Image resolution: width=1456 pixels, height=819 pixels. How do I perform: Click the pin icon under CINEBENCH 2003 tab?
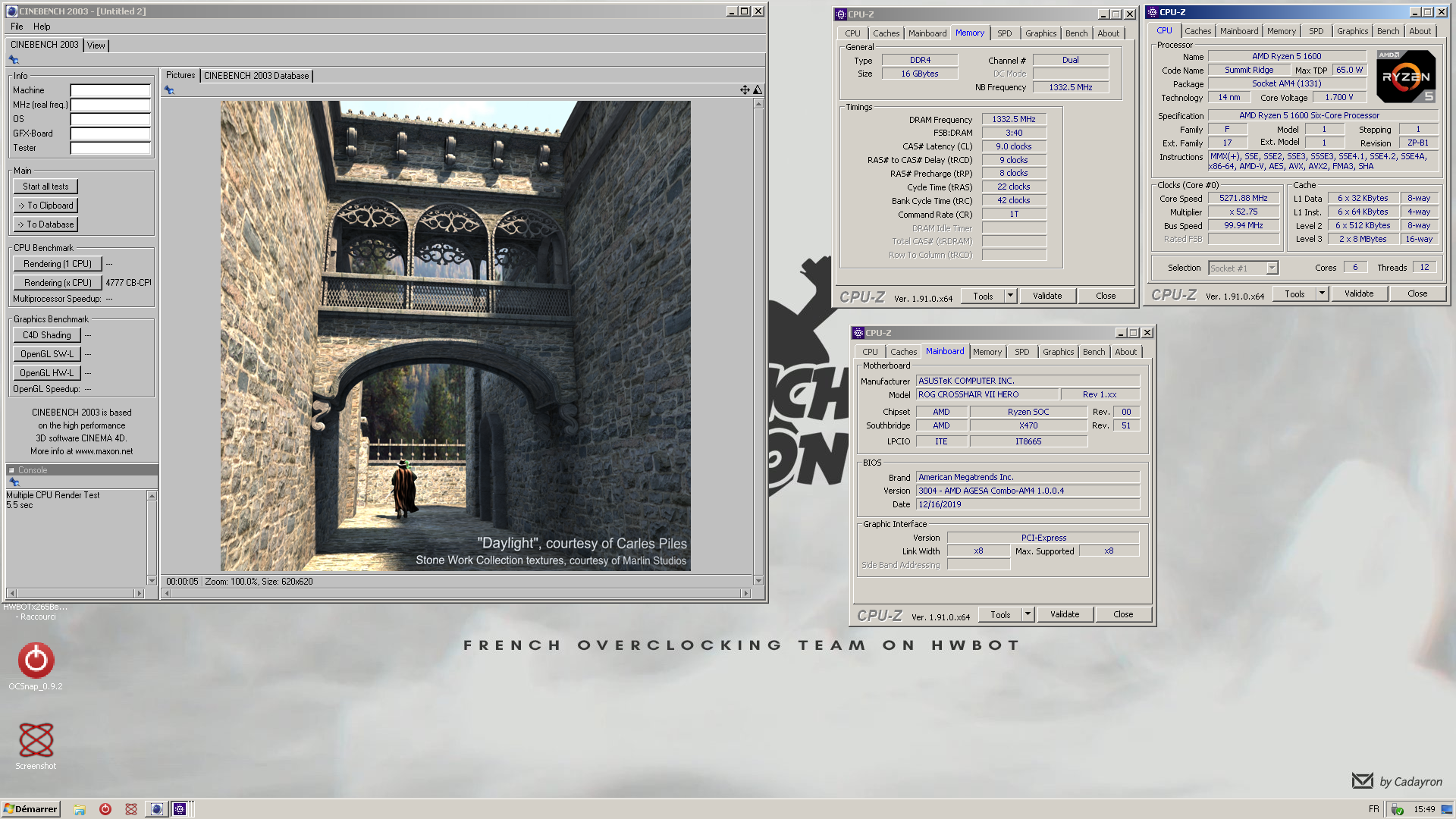14,60
